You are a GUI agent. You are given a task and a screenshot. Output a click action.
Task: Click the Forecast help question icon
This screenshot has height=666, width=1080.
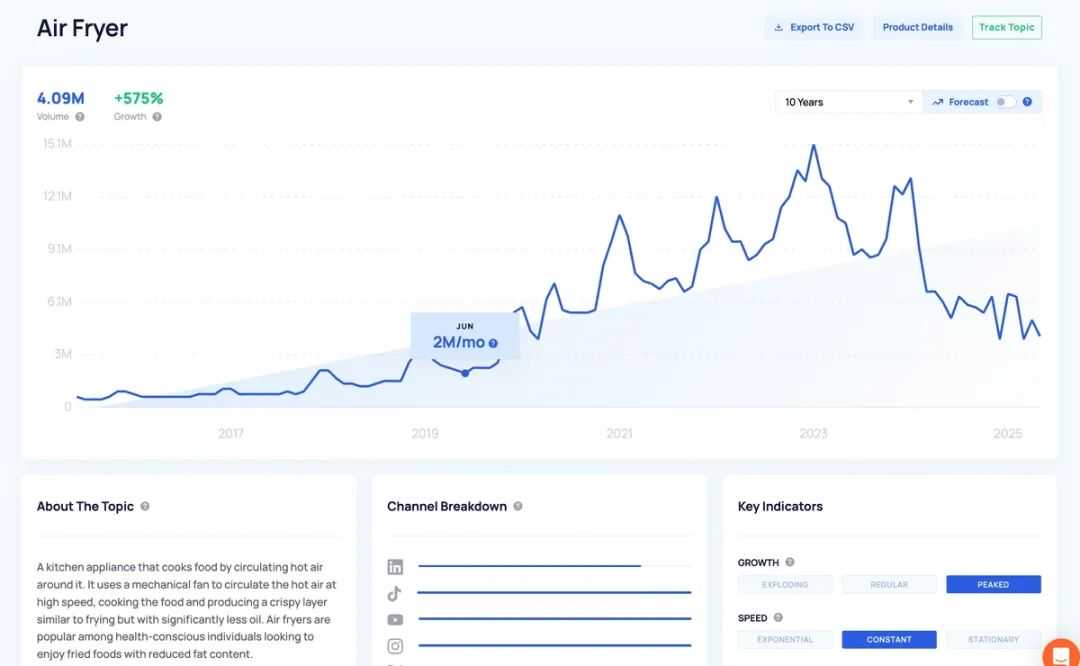(1027, 102)
